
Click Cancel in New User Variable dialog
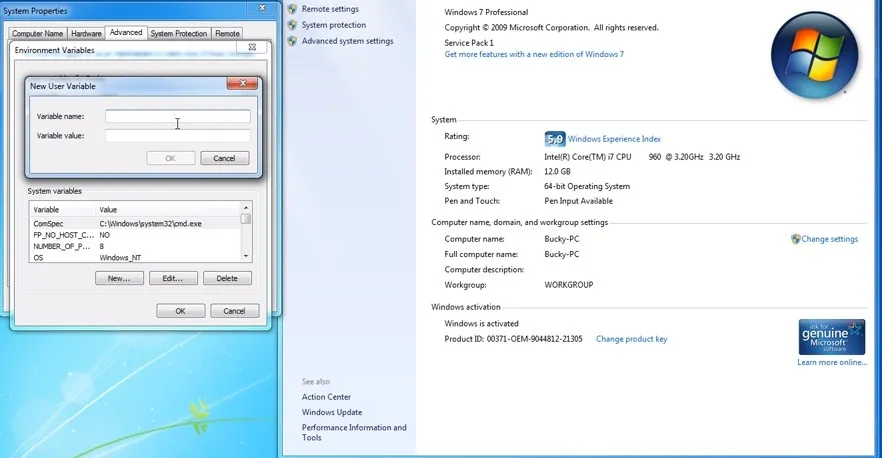[224, 159]
